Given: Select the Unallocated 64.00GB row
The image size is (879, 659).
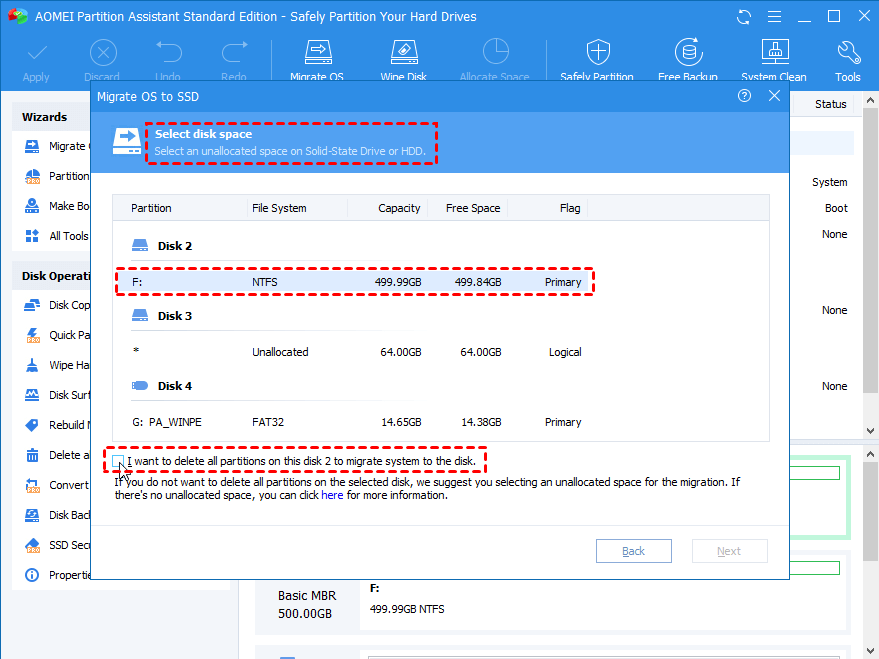Looking at the screenshot, I should point(357,352).
